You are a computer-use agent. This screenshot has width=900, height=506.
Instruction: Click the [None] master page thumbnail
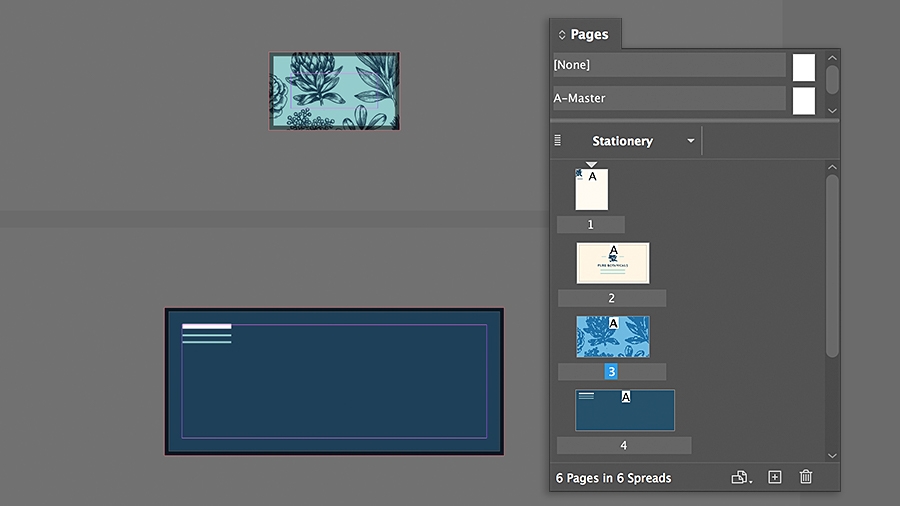click(804, 68)
